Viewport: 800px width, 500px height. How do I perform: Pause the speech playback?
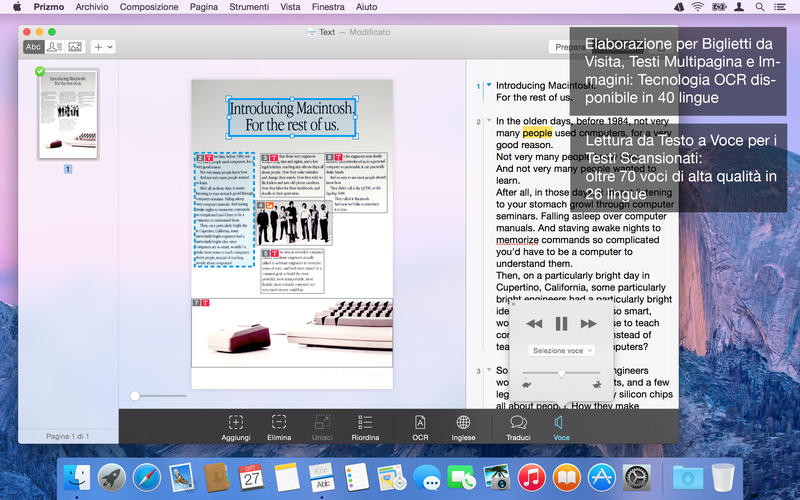pos(561,323)
